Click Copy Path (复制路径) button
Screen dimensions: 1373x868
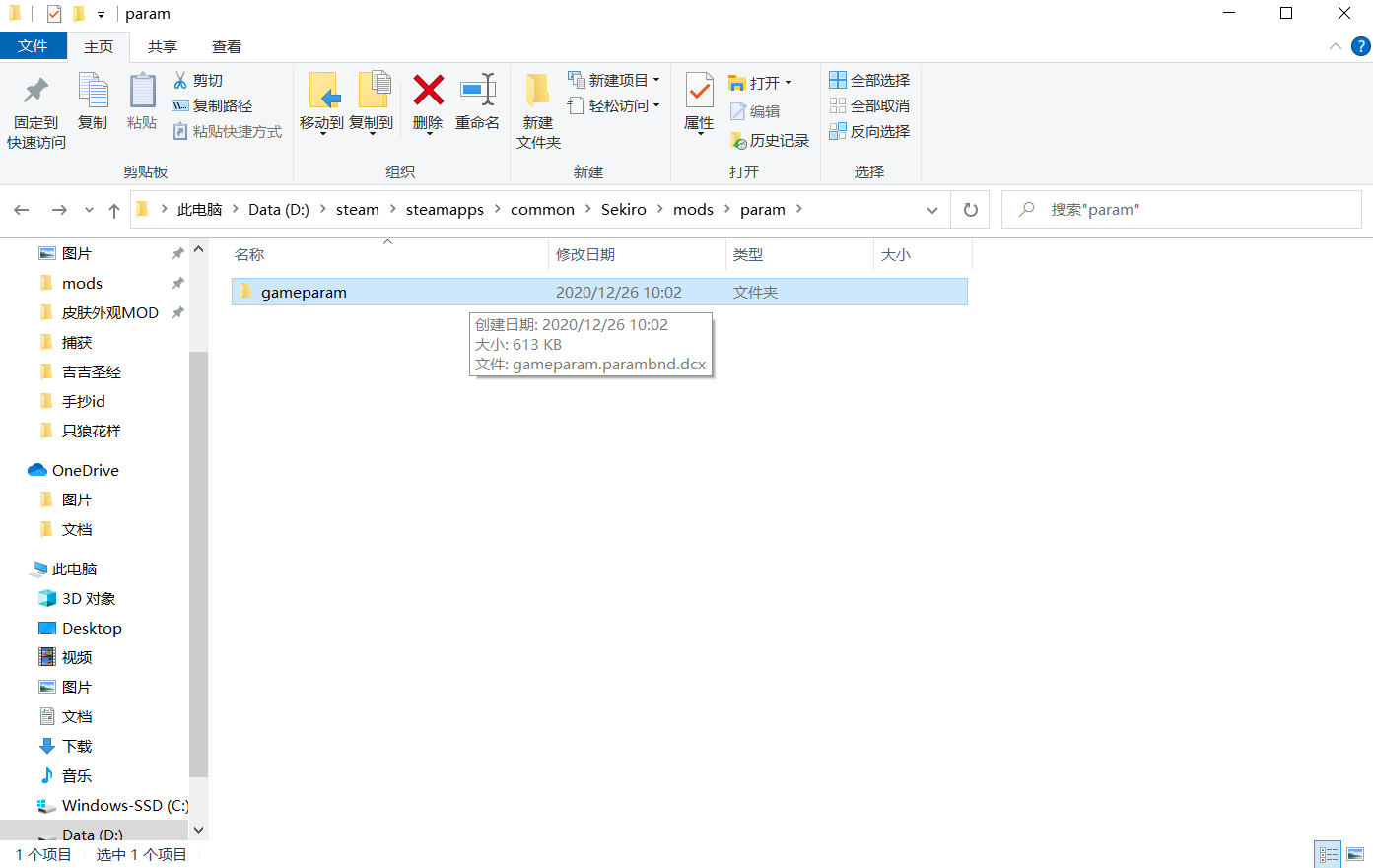[x=213, y=105]
